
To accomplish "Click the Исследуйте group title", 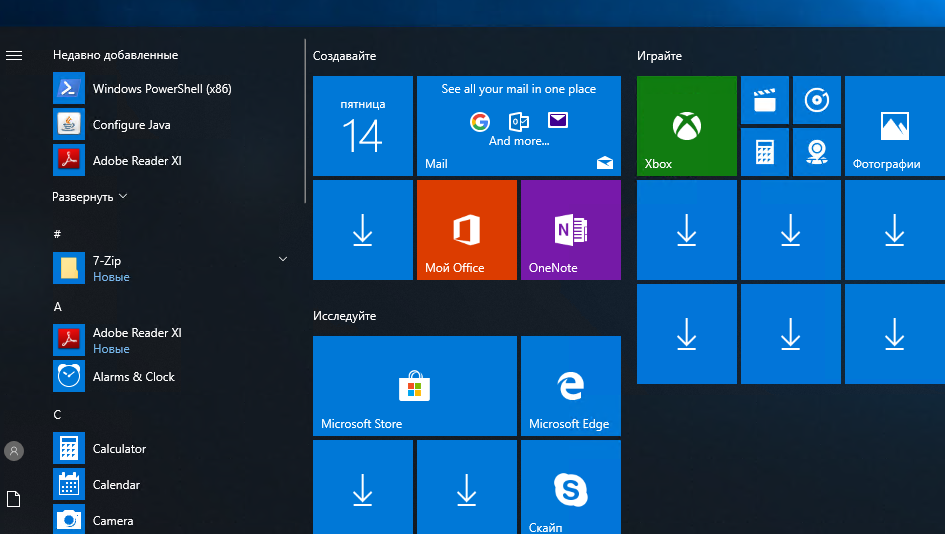I will point(344,316).
